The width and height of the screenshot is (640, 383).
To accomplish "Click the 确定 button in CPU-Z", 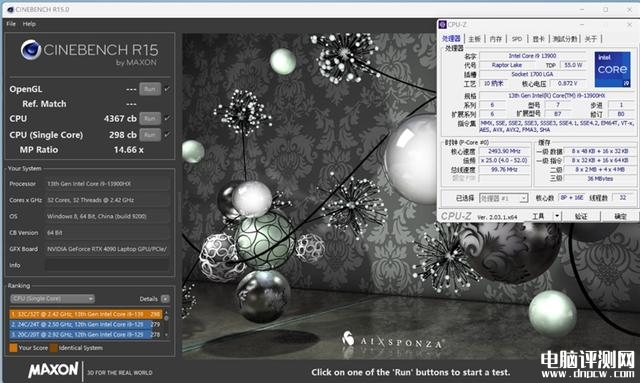I will pos(620,216).
